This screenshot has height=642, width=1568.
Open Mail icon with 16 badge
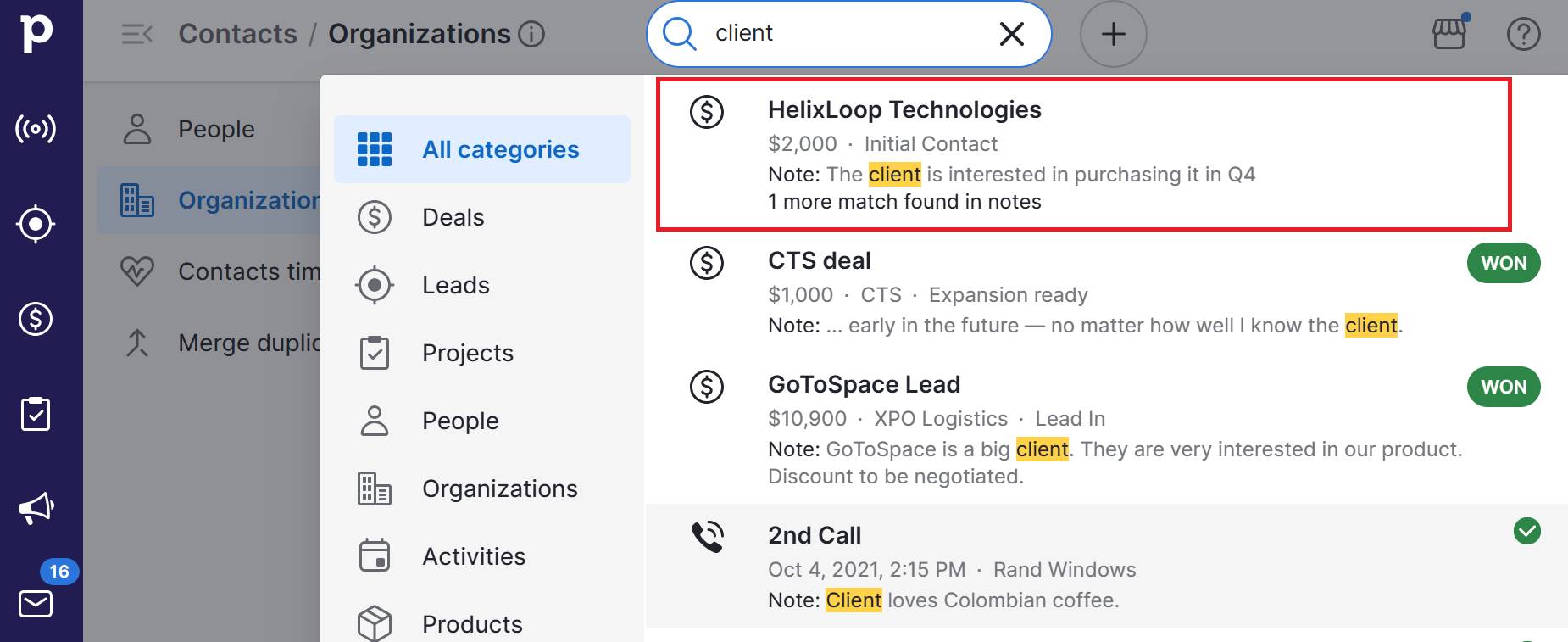pyautogui.click(x=36, y=604)
